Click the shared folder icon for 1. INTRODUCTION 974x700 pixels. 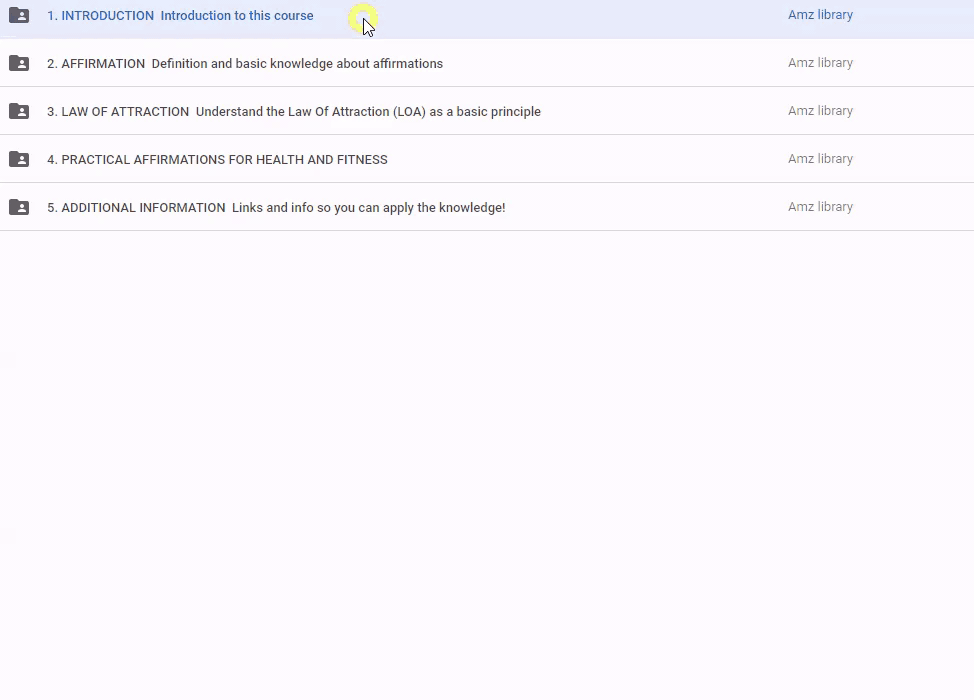(x=19, y=15)
